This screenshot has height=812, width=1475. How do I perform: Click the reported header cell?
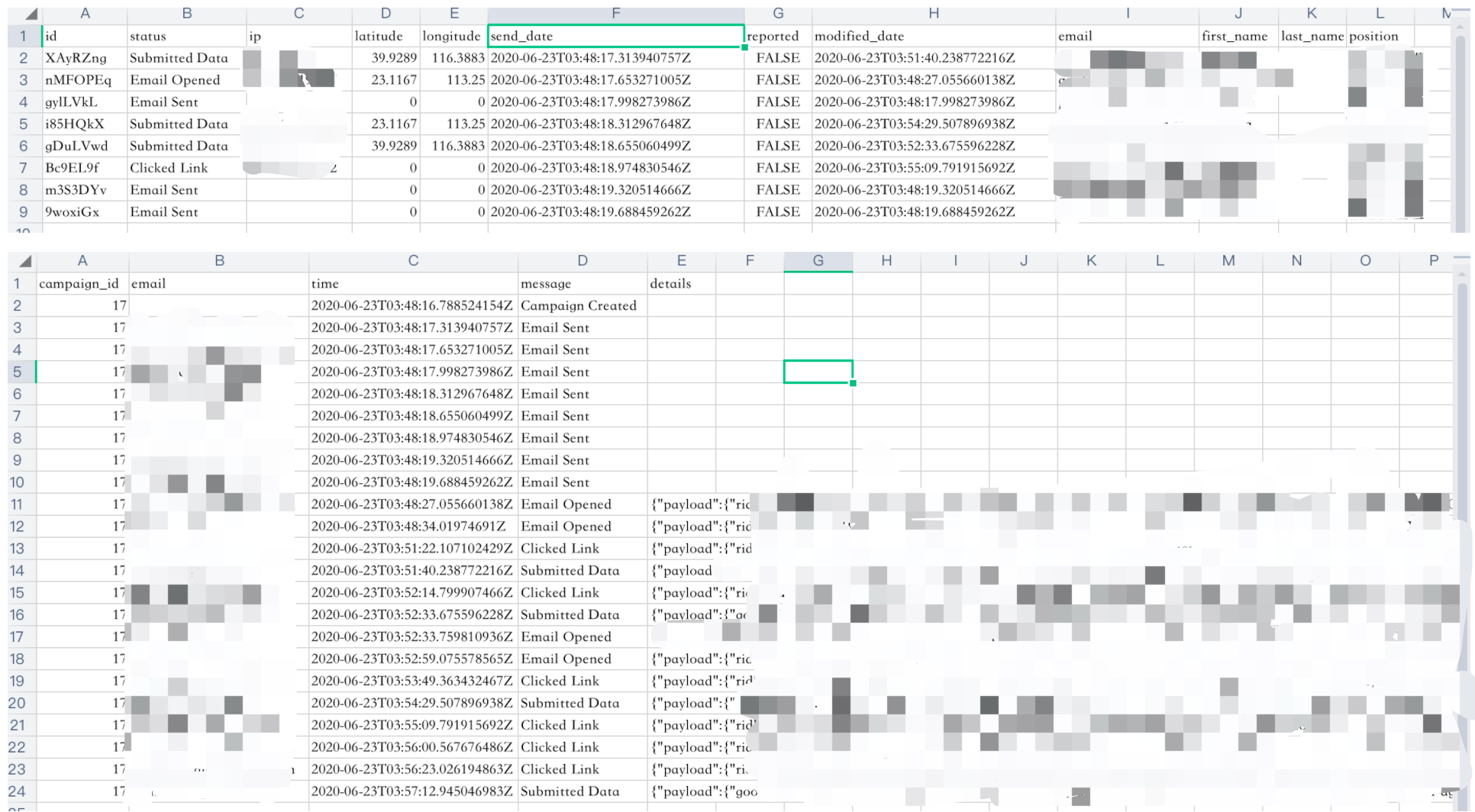coord(777,37)
